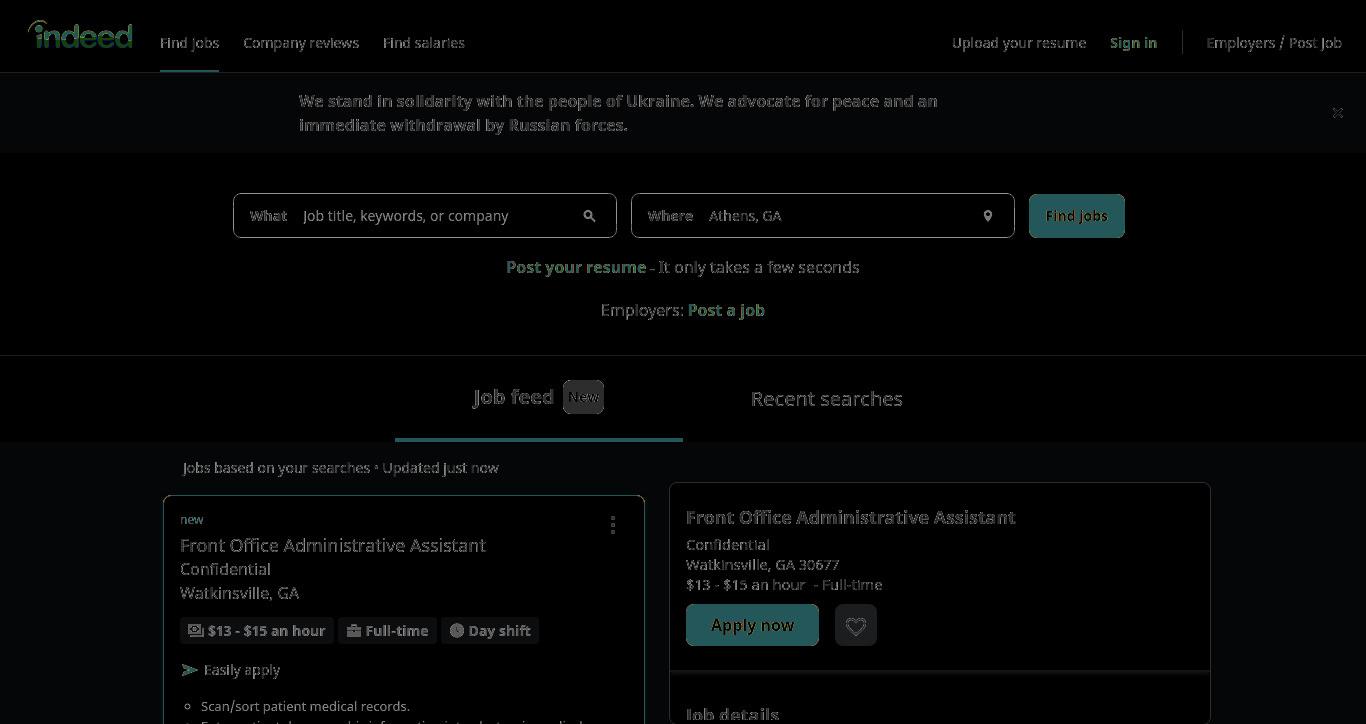Click the salary money icon on job card

pos(196,631)
